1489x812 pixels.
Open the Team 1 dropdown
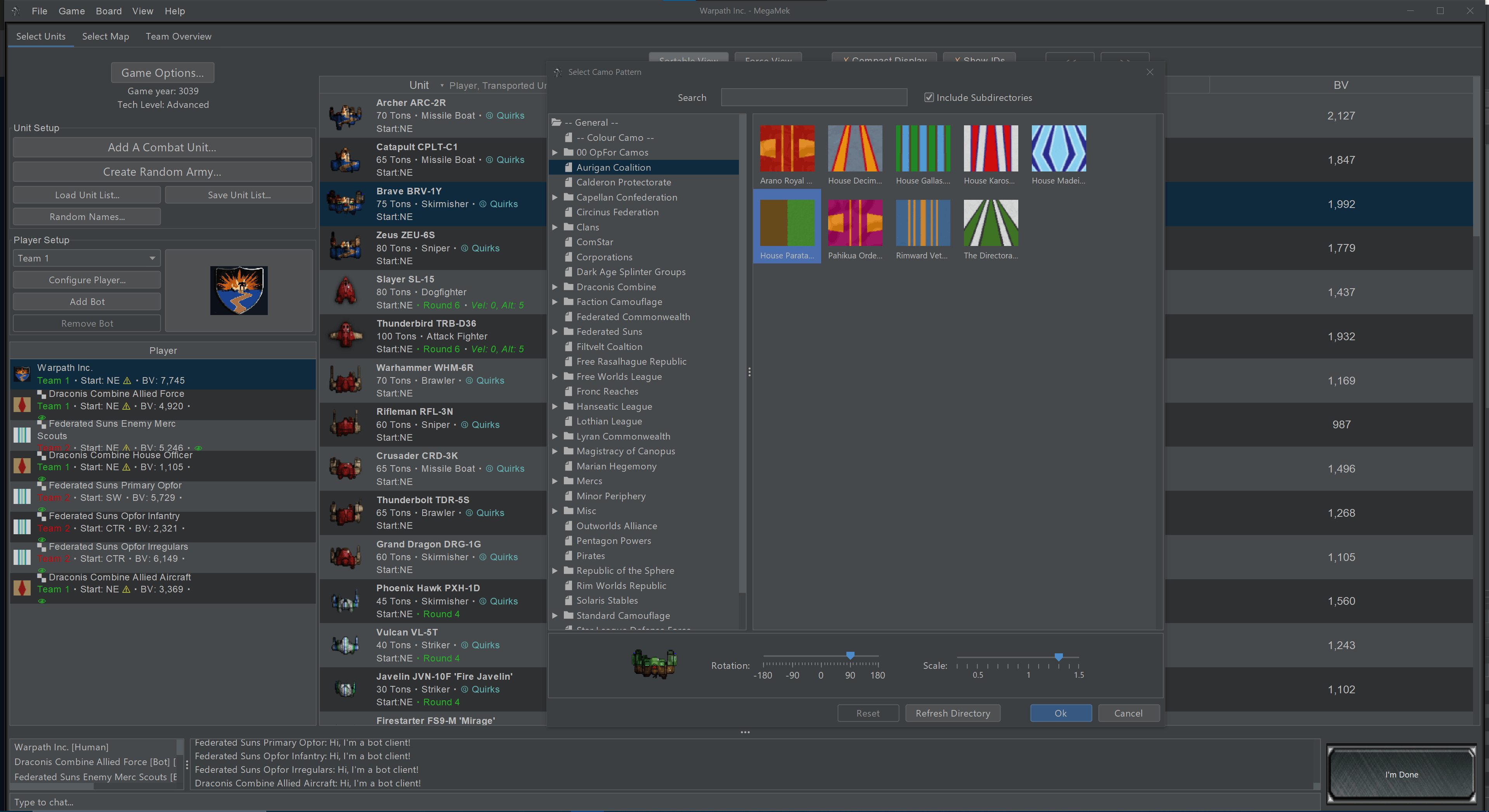point(86,258)
